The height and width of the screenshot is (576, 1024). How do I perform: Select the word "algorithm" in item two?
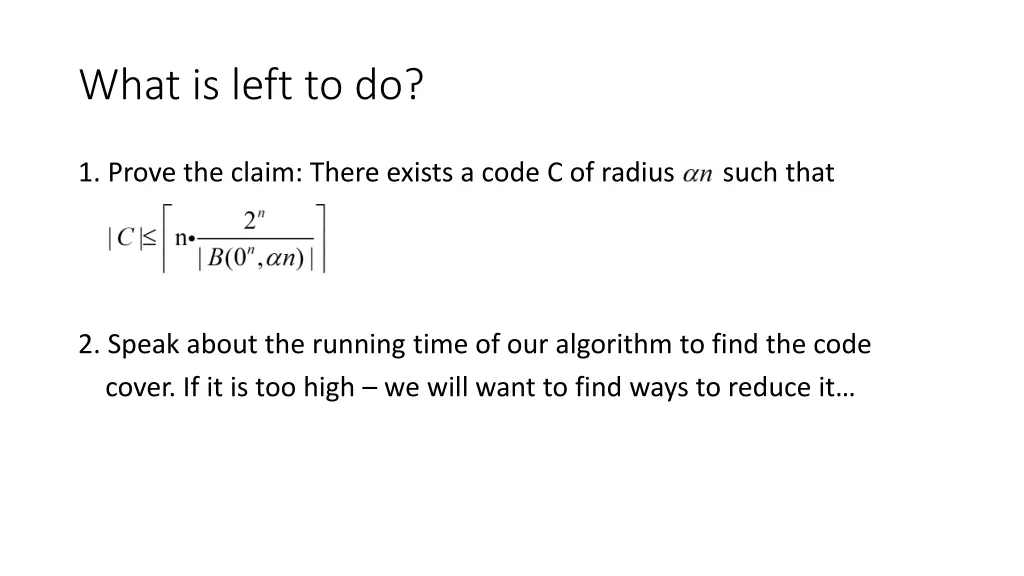pos(613,345)
